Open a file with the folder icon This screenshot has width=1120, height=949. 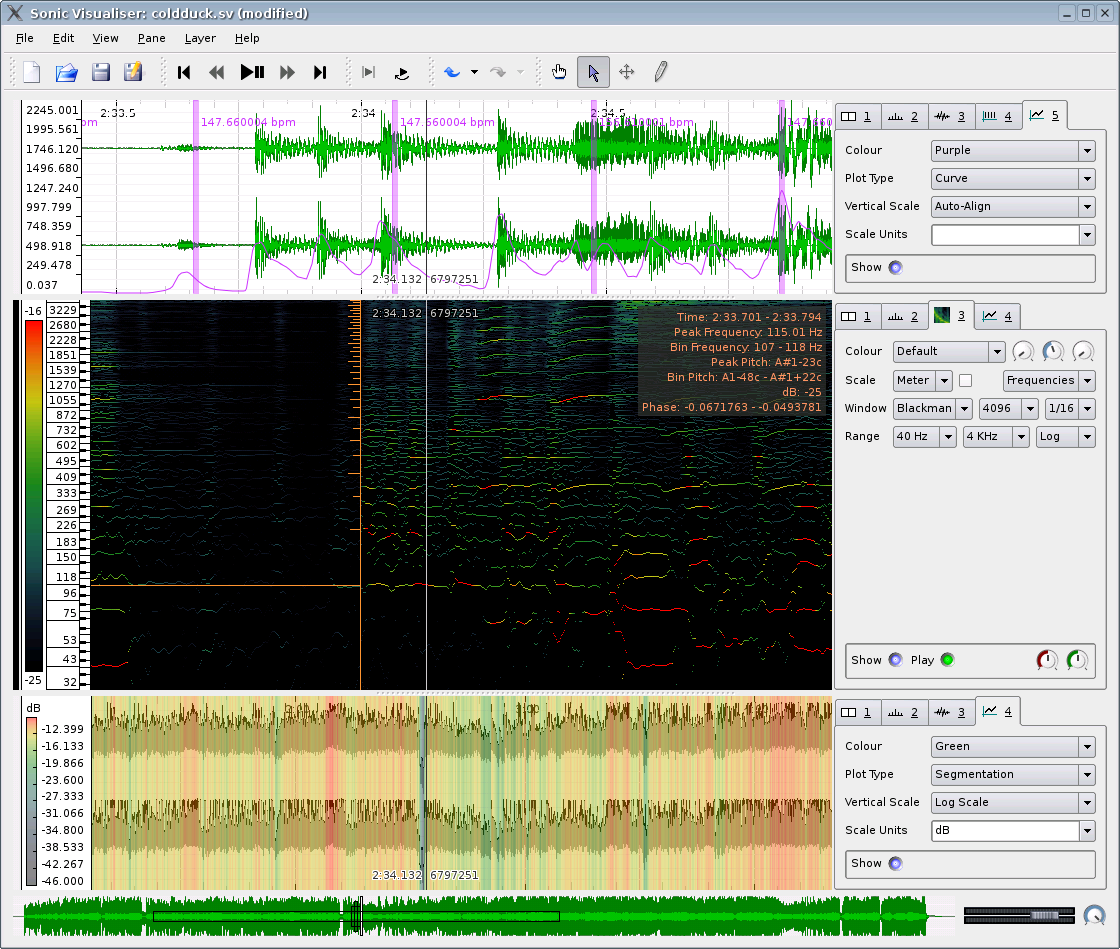coord(66,72)
